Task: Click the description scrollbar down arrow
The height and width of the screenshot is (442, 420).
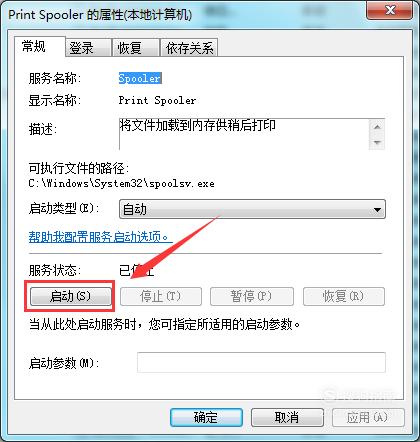Action: pyautogui.click(x=377, y=142)
